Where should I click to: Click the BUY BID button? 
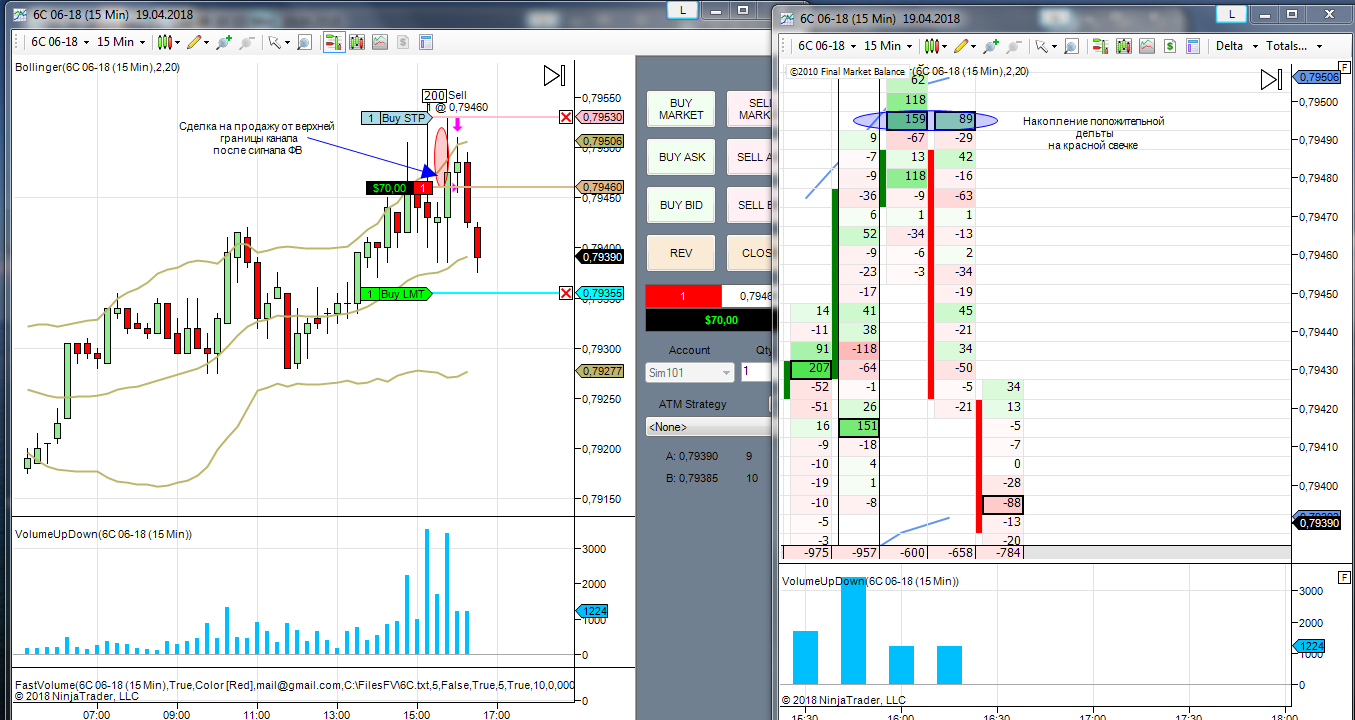pyautogui.click(x=681, y=205)
